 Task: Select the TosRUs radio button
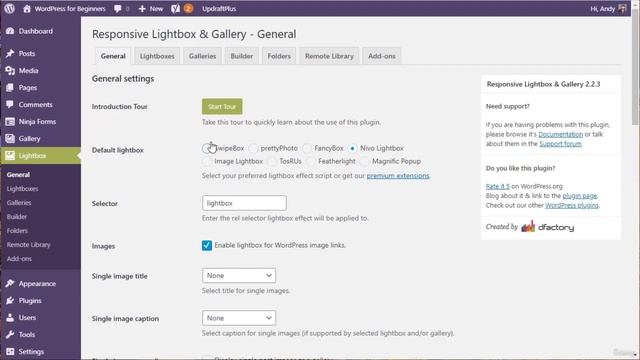pyautogui.click(x=272, y=161)
